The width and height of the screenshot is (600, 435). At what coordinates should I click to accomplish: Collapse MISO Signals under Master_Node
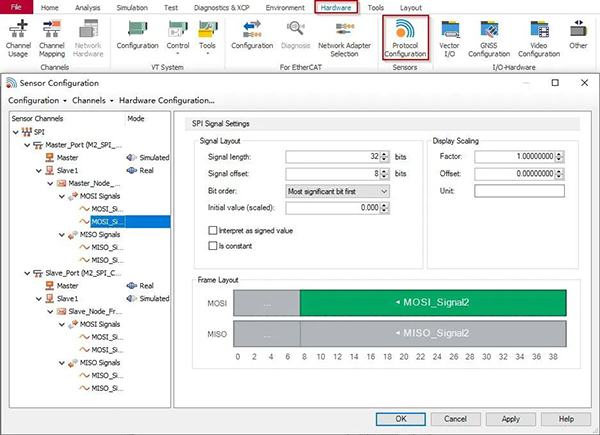(x=62, y=235)
